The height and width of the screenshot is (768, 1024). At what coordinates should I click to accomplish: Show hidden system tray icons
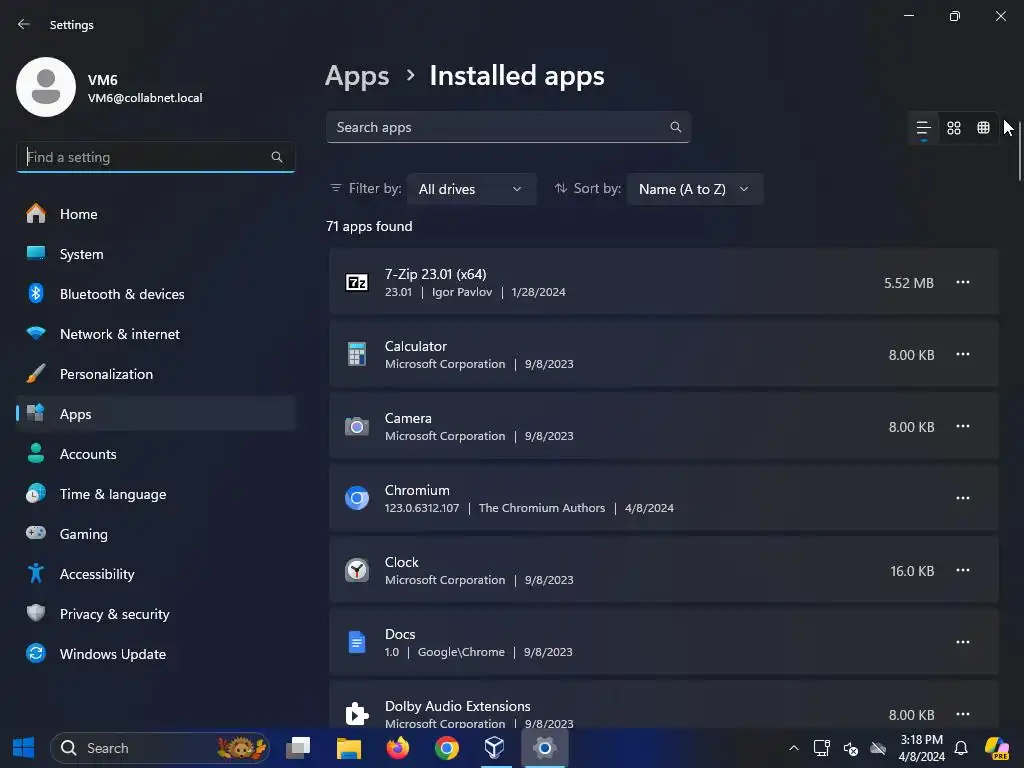click(x=793, y=748)
